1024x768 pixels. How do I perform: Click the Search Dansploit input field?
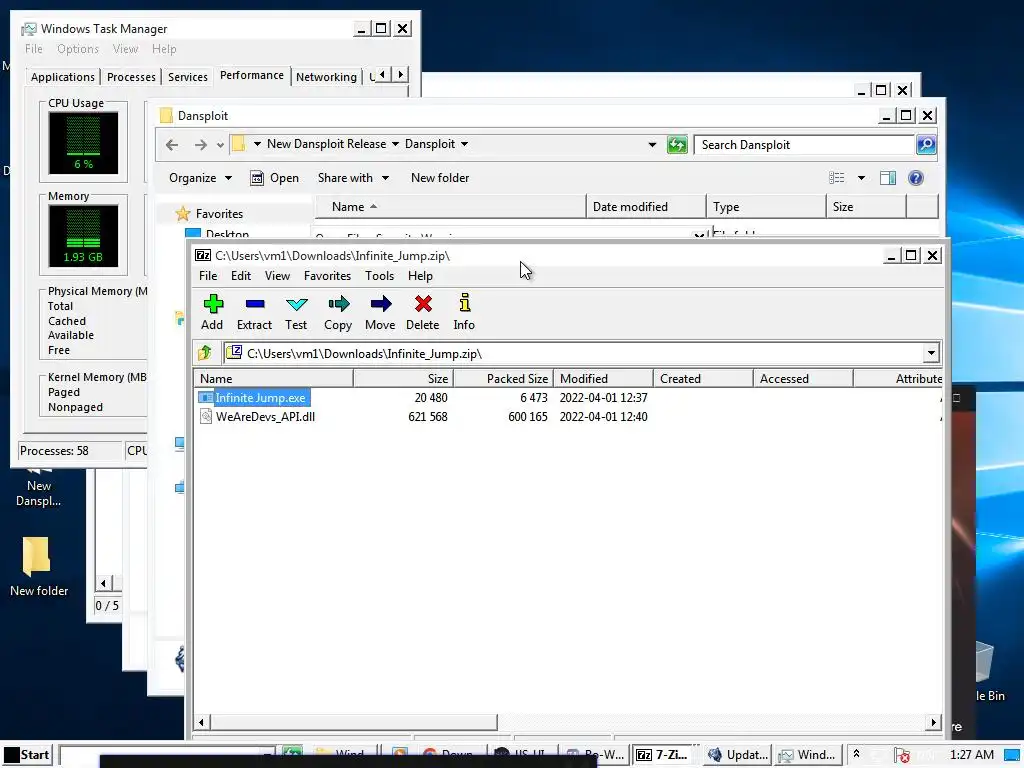(x=805, y=144)
